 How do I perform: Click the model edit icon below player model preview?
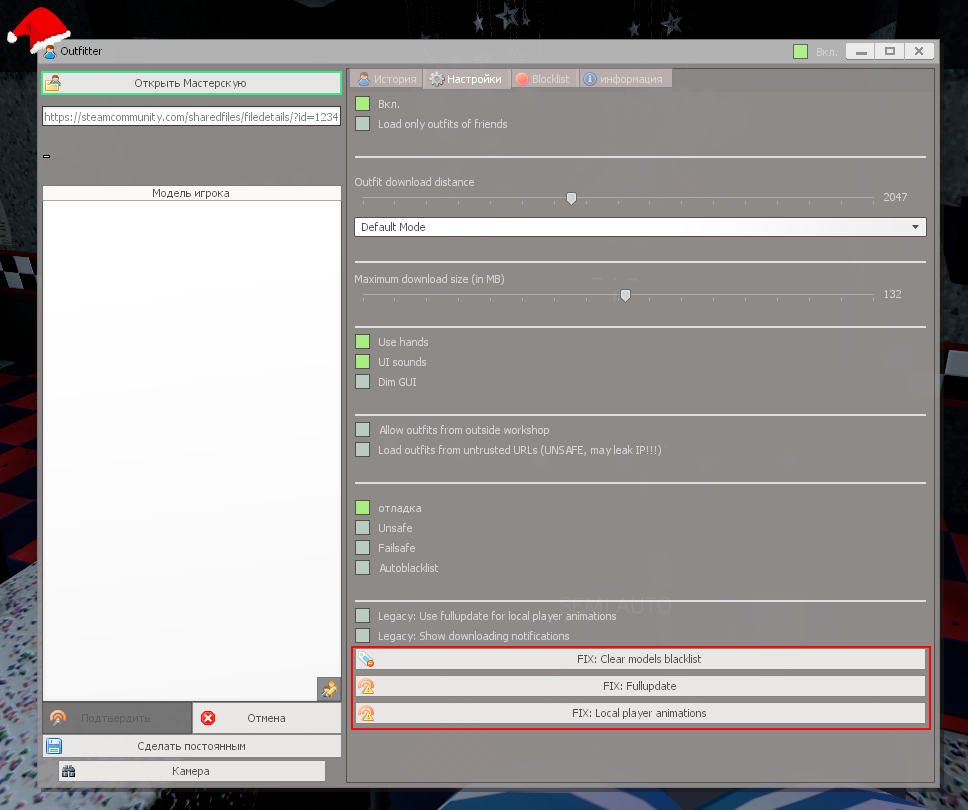coord(329,689)
